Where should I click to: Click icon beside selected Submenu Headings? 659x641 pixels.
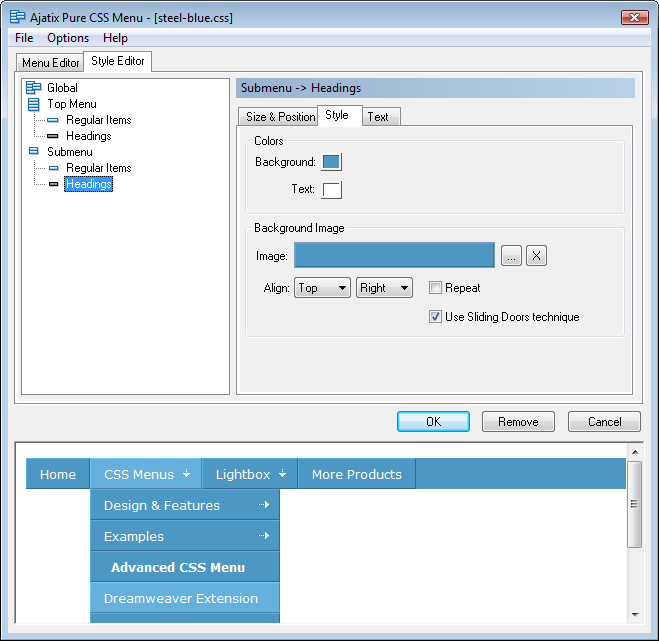pyautogui.click(x=53, y=184)
